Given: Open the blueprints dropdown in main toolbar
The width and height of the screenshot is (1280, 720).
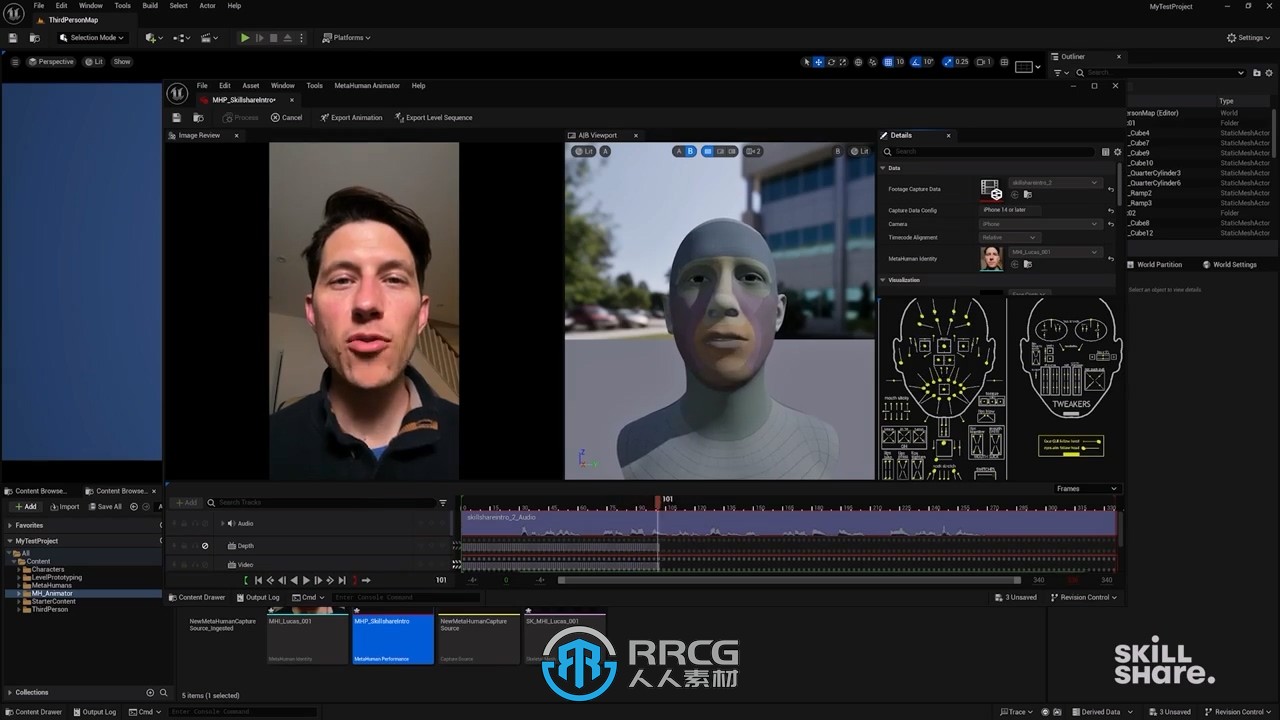Looking at the screenshot, I should point(182,38).
